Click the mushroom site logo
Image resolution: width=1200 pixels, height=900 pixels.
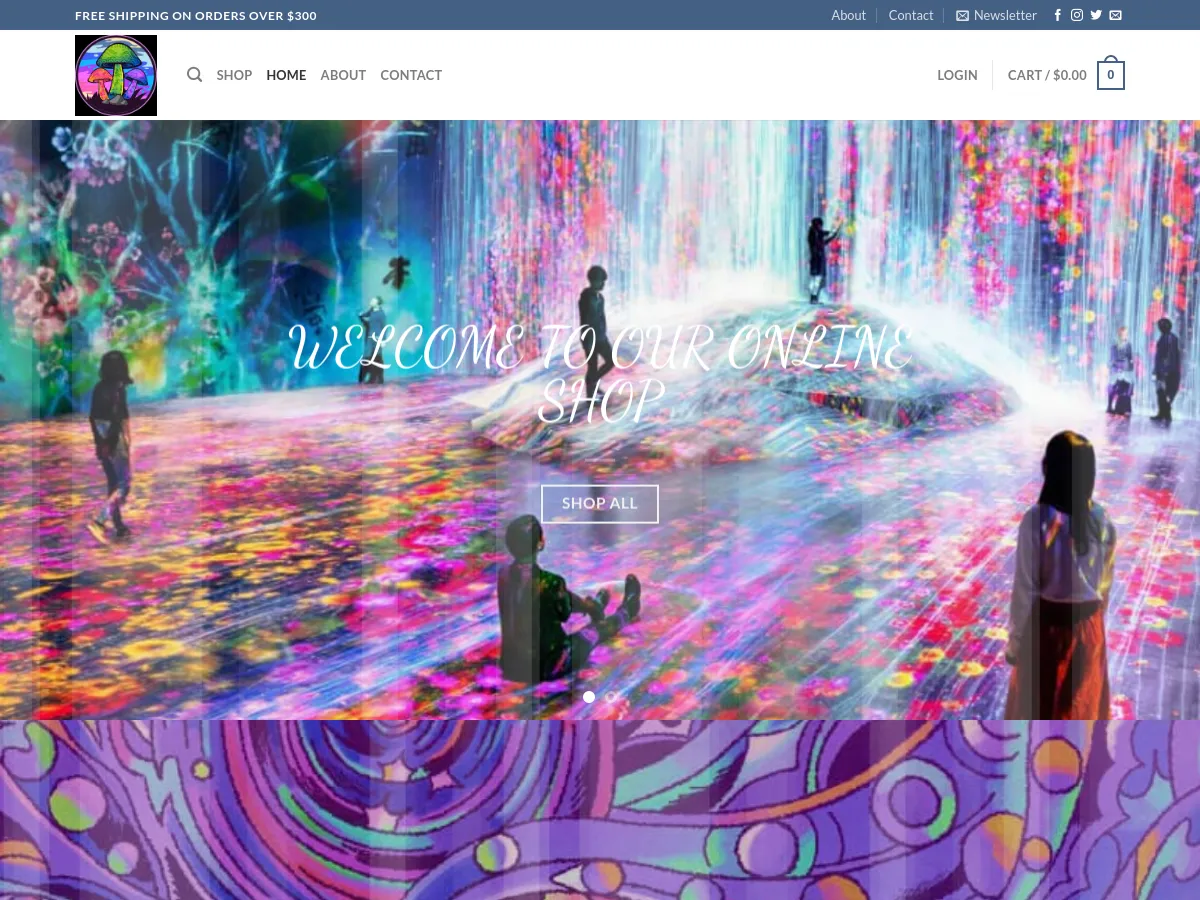[116, 75]
